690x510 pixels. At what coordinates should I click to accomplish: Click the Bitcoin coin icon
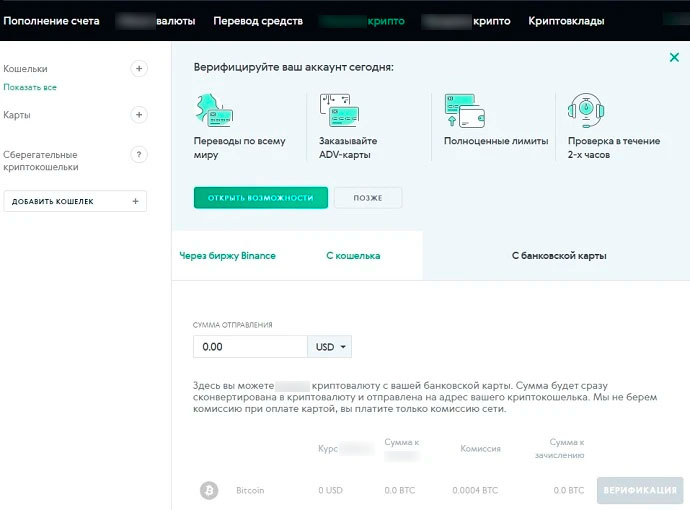209,491
